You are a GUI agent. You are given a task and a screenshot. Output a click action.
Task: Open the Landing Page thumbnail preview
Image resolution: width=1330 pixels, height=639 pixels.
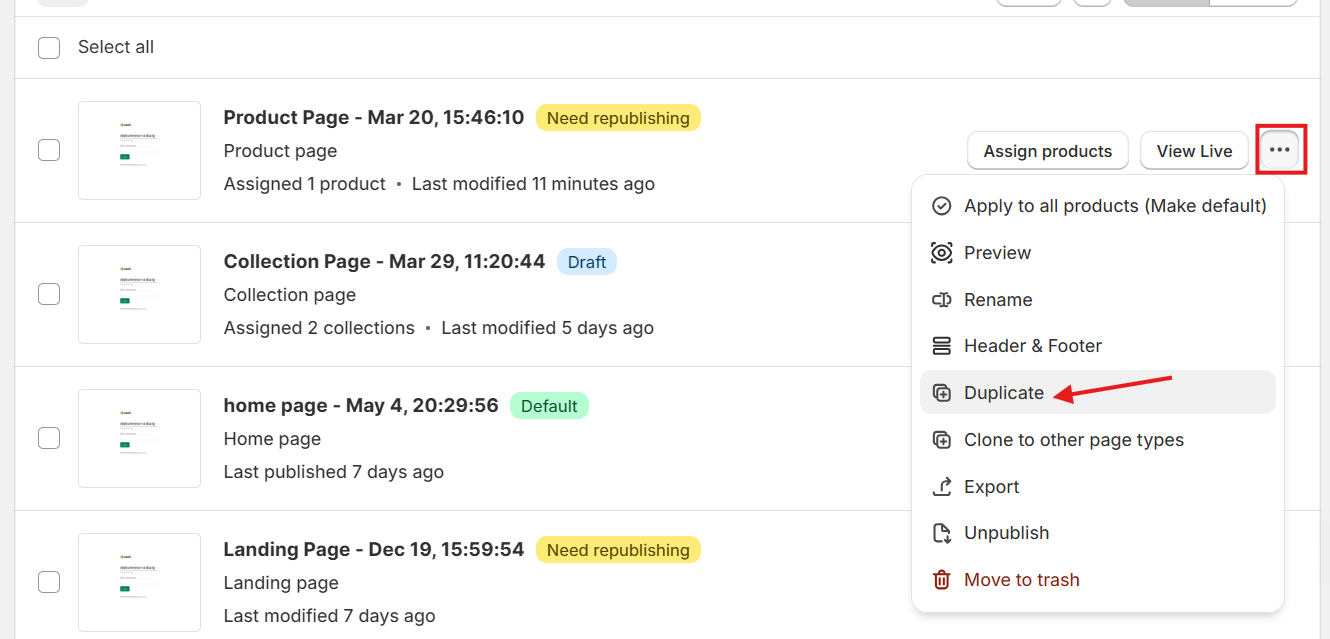[139, 582]
